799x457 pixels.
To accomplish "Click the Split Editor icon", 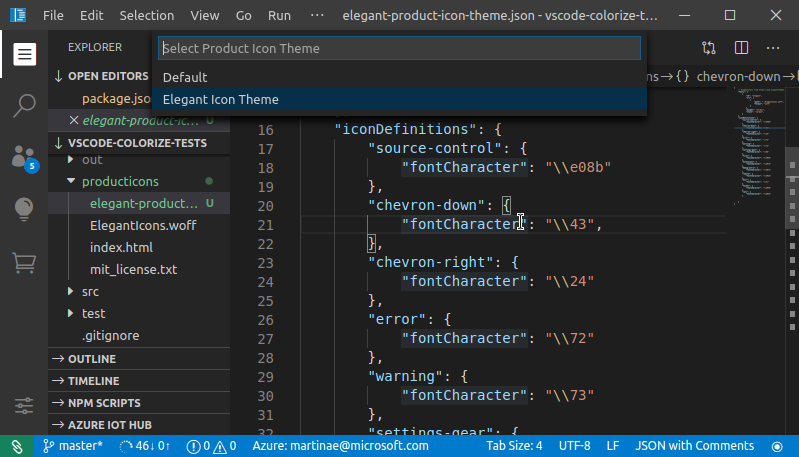I will [x=741, y=47].
